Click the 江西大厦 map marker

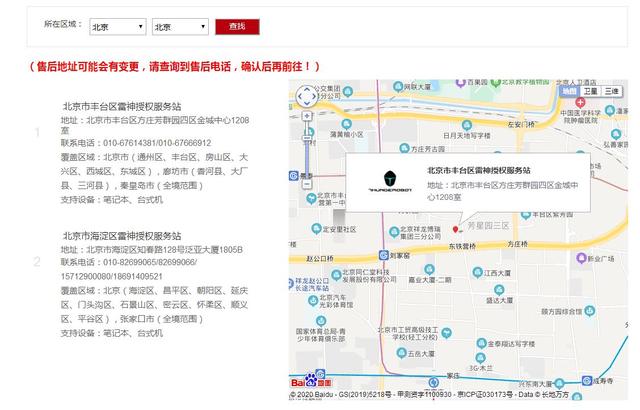[x=478, y=273]
